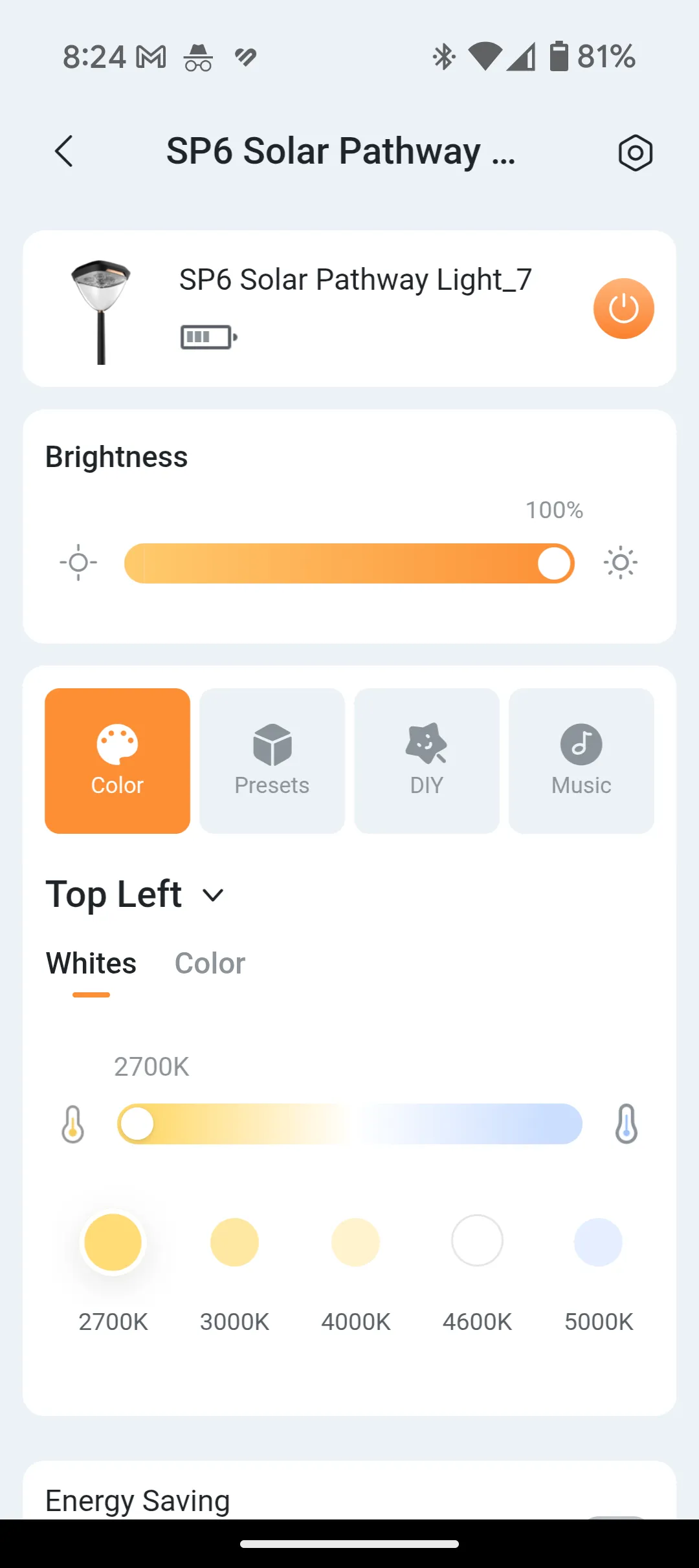699x1568 pixels.
Task: Open the Presets mode
Action: [x=272, y=761]
